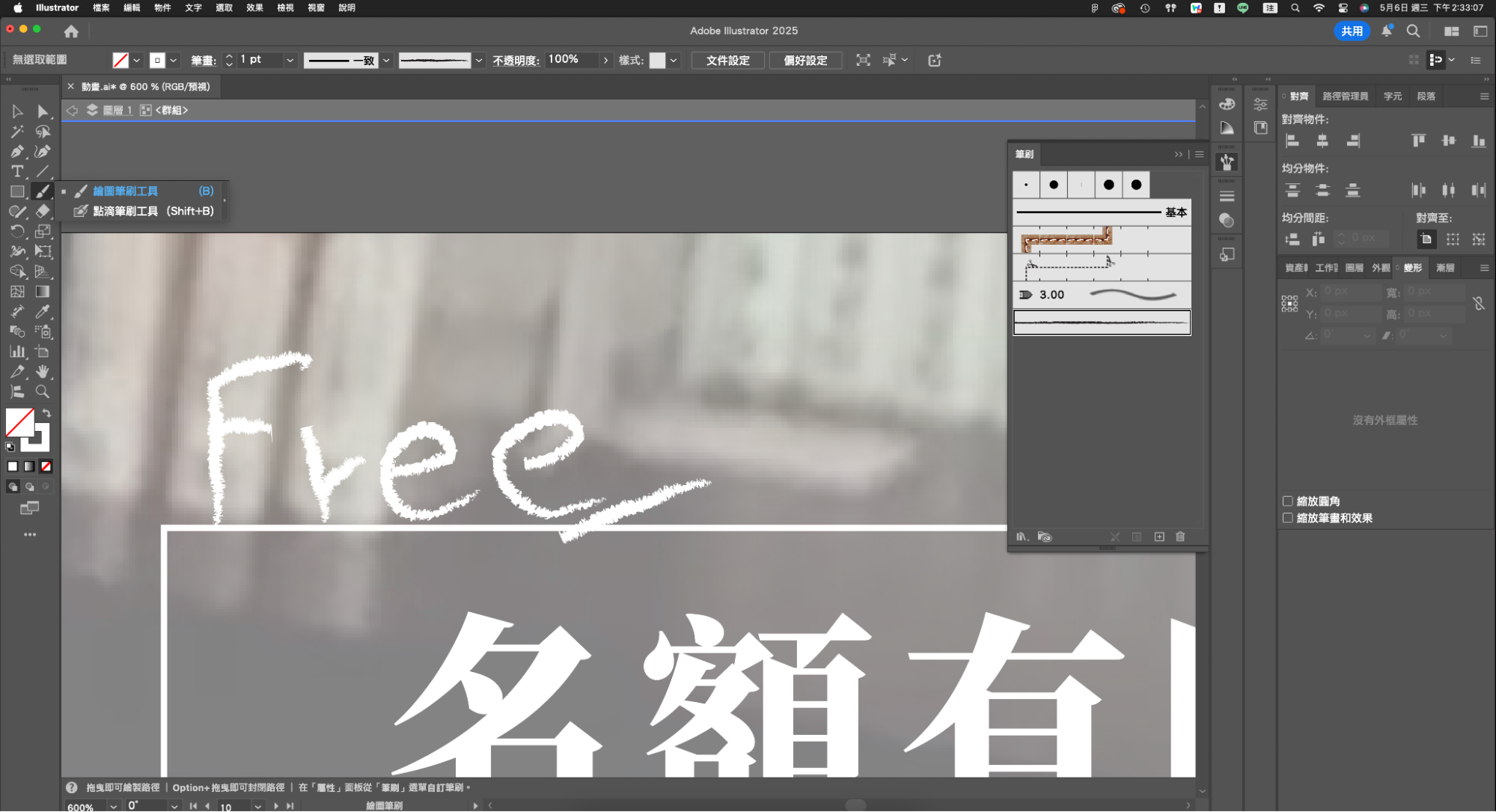Pick the Column Graph tool

(17, 352)
